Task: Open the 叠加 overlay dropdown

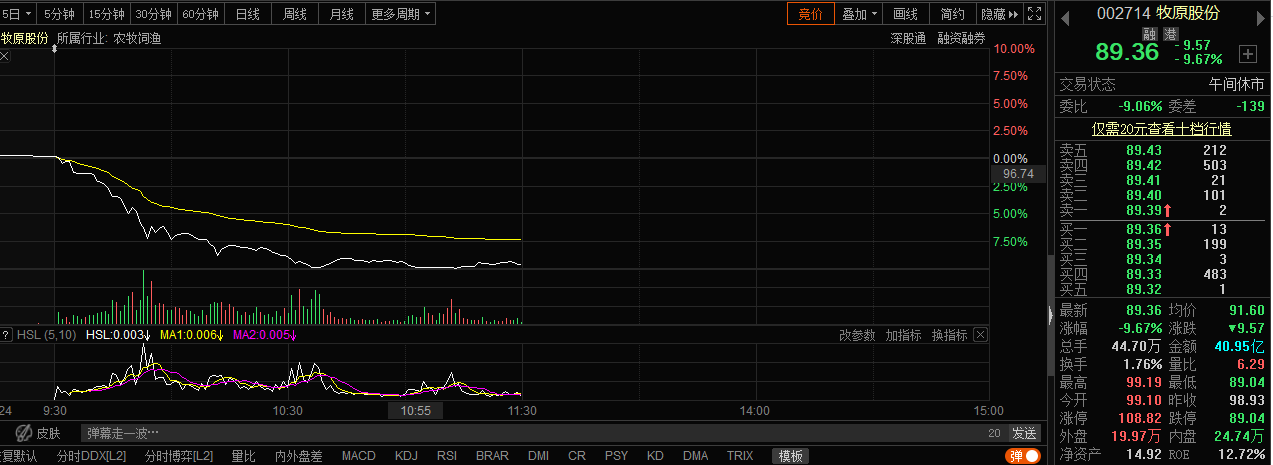Action: pos(859,14)
